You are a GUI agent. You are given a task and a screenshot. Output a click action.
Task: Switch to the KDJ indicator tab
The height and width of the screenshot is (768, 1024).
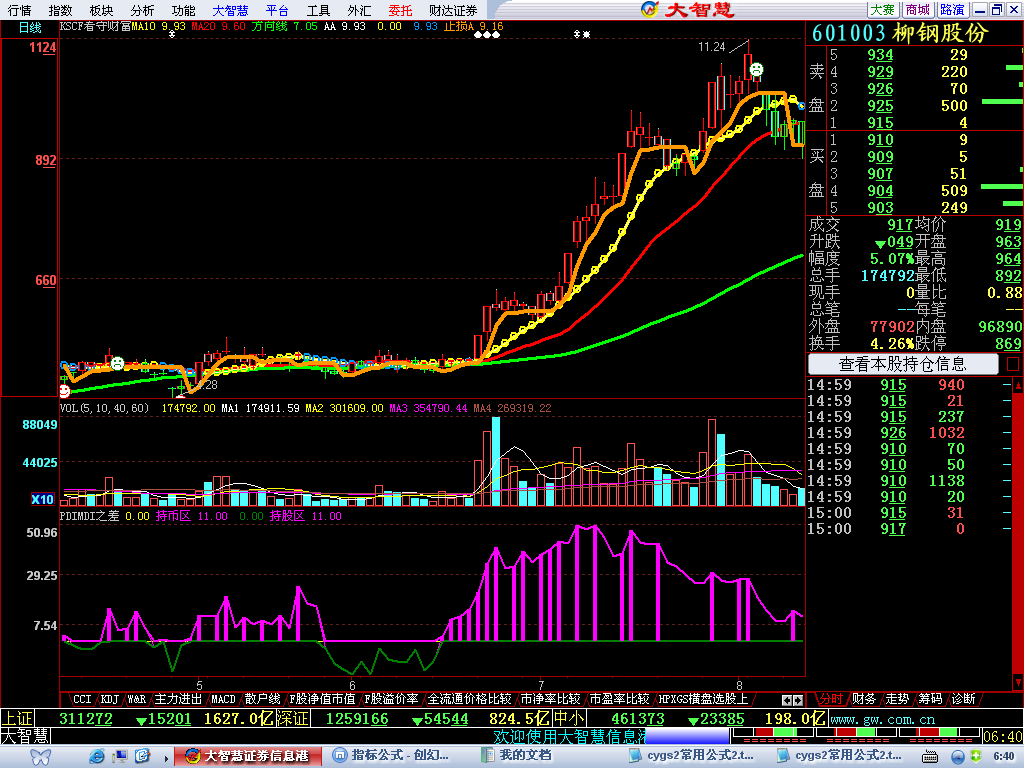(109, 699)
